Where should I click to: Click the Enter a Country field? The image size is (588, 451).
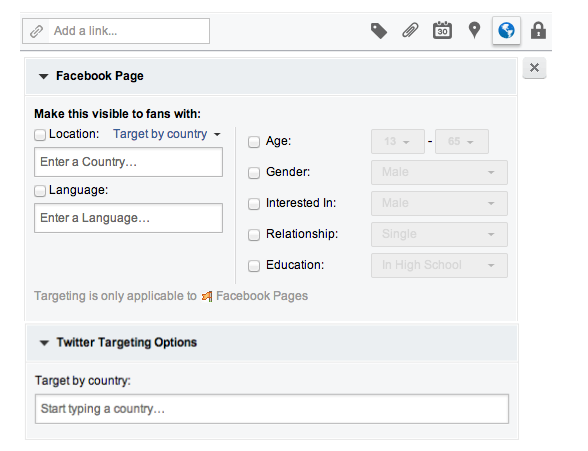click(128, 162)
